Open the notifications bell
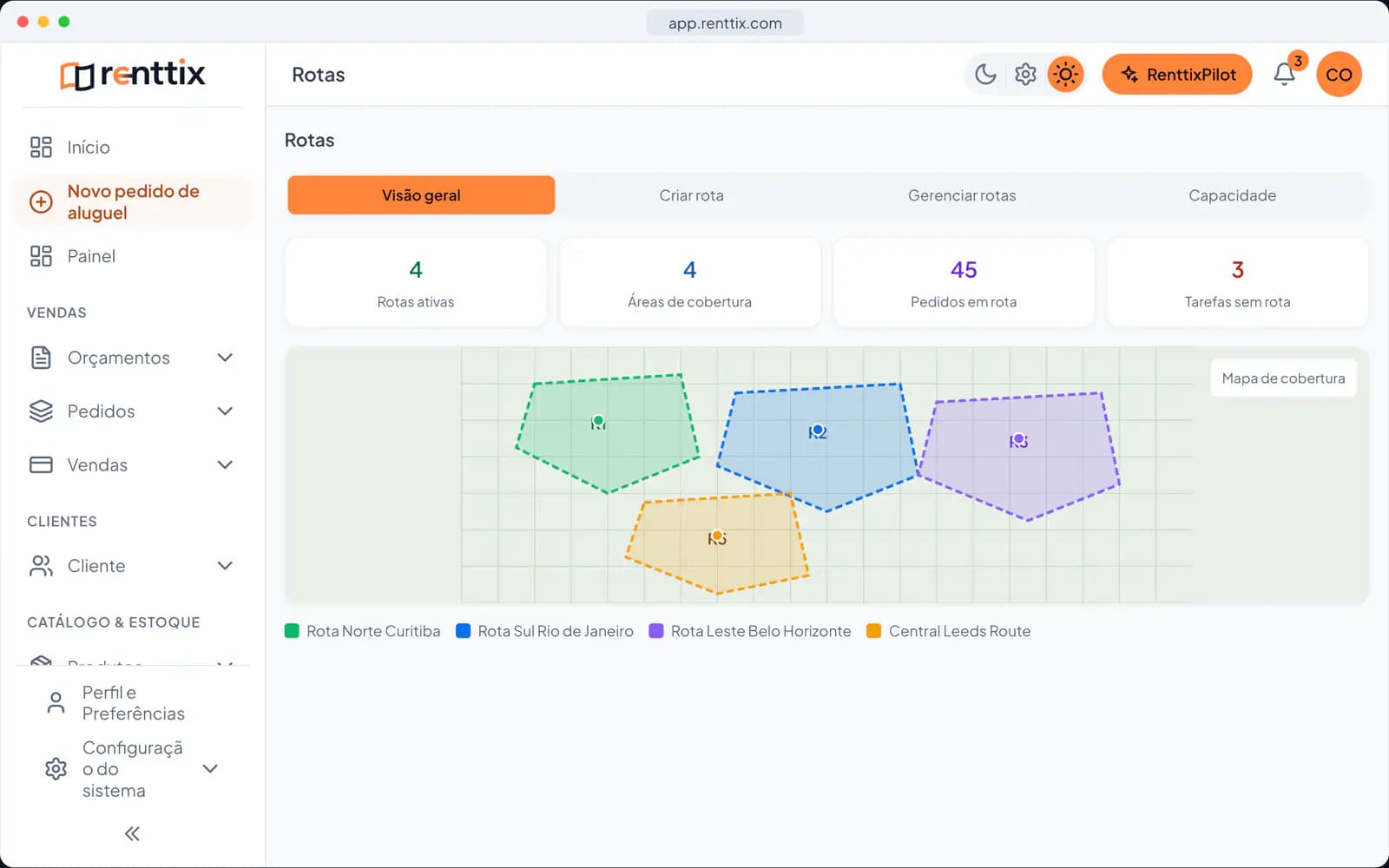The width and height of the screenshot is (1389, 868). point(1285,75)
